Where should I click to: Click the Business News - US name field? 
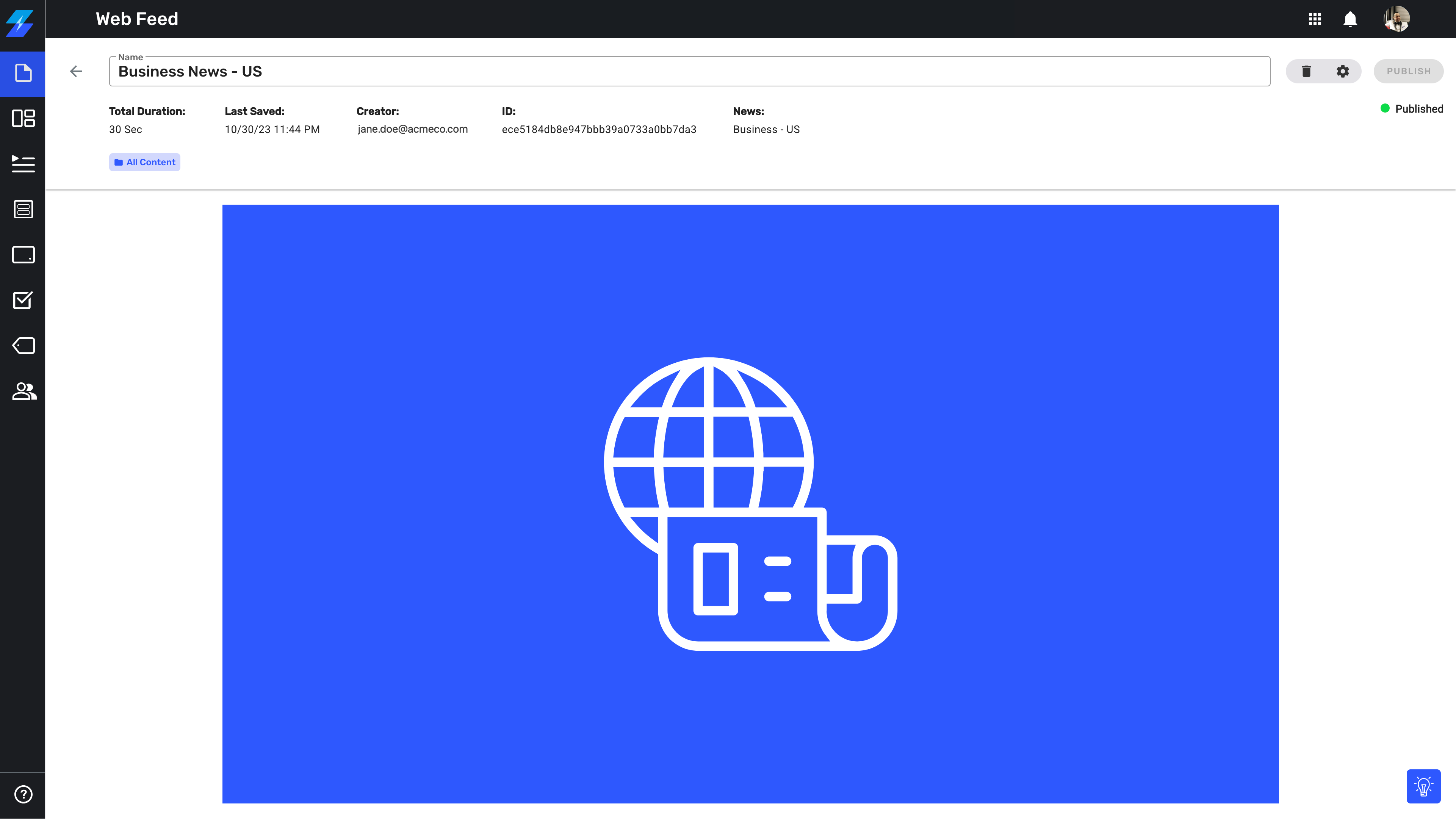click(690, 71)
